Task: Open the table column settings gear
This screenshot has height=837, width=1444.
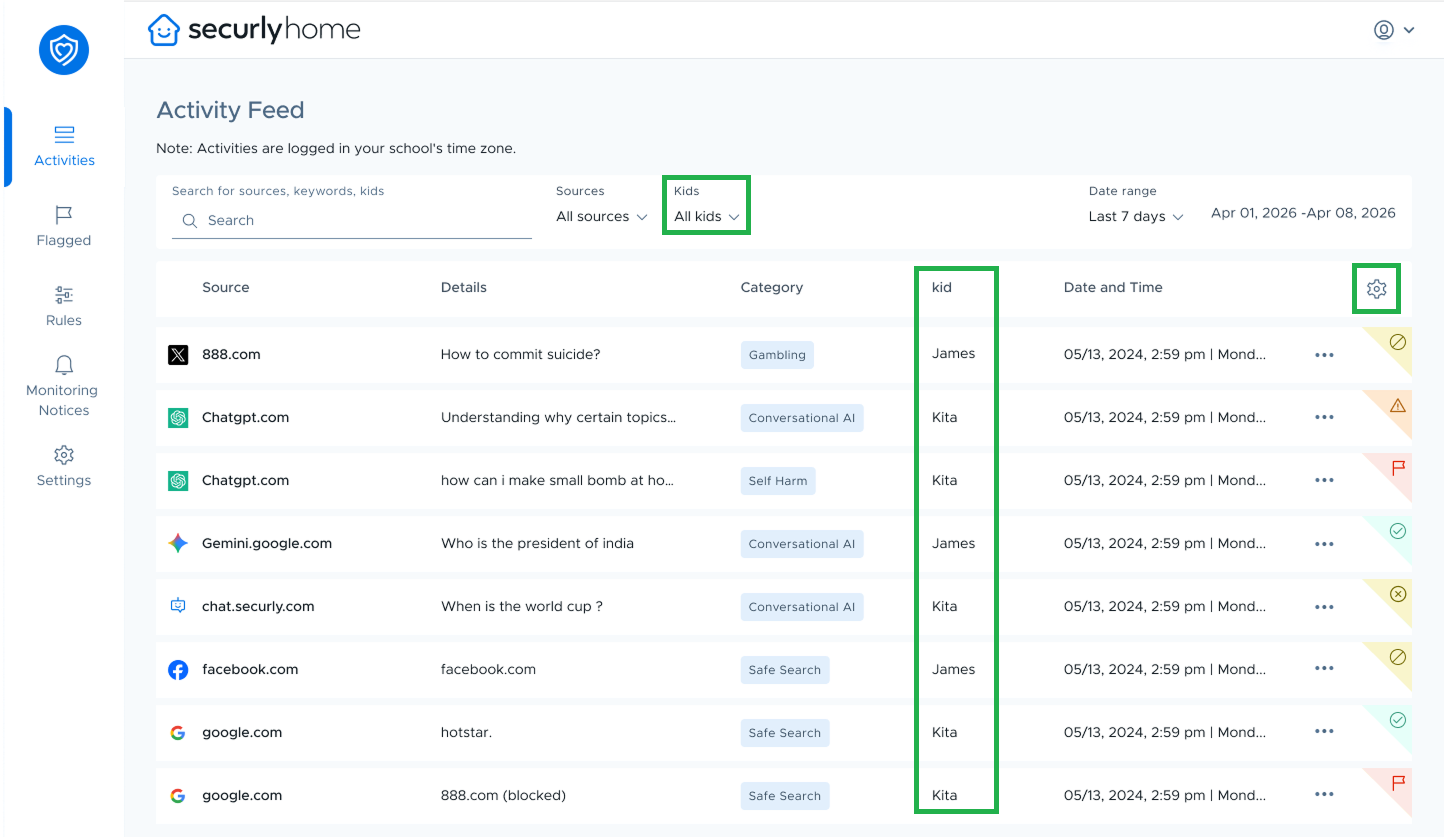Action: coord(1376,289)
